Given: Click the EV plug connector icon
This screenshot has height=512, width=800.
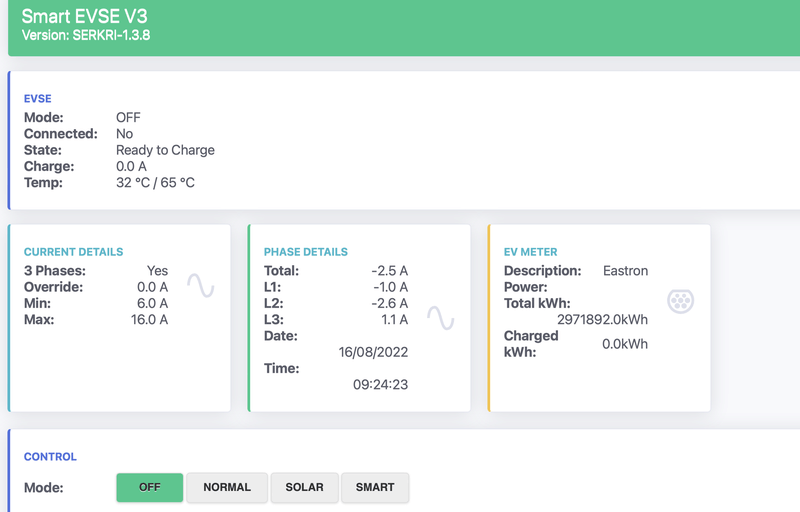Looking at the screenshot, I should [681, 301].
